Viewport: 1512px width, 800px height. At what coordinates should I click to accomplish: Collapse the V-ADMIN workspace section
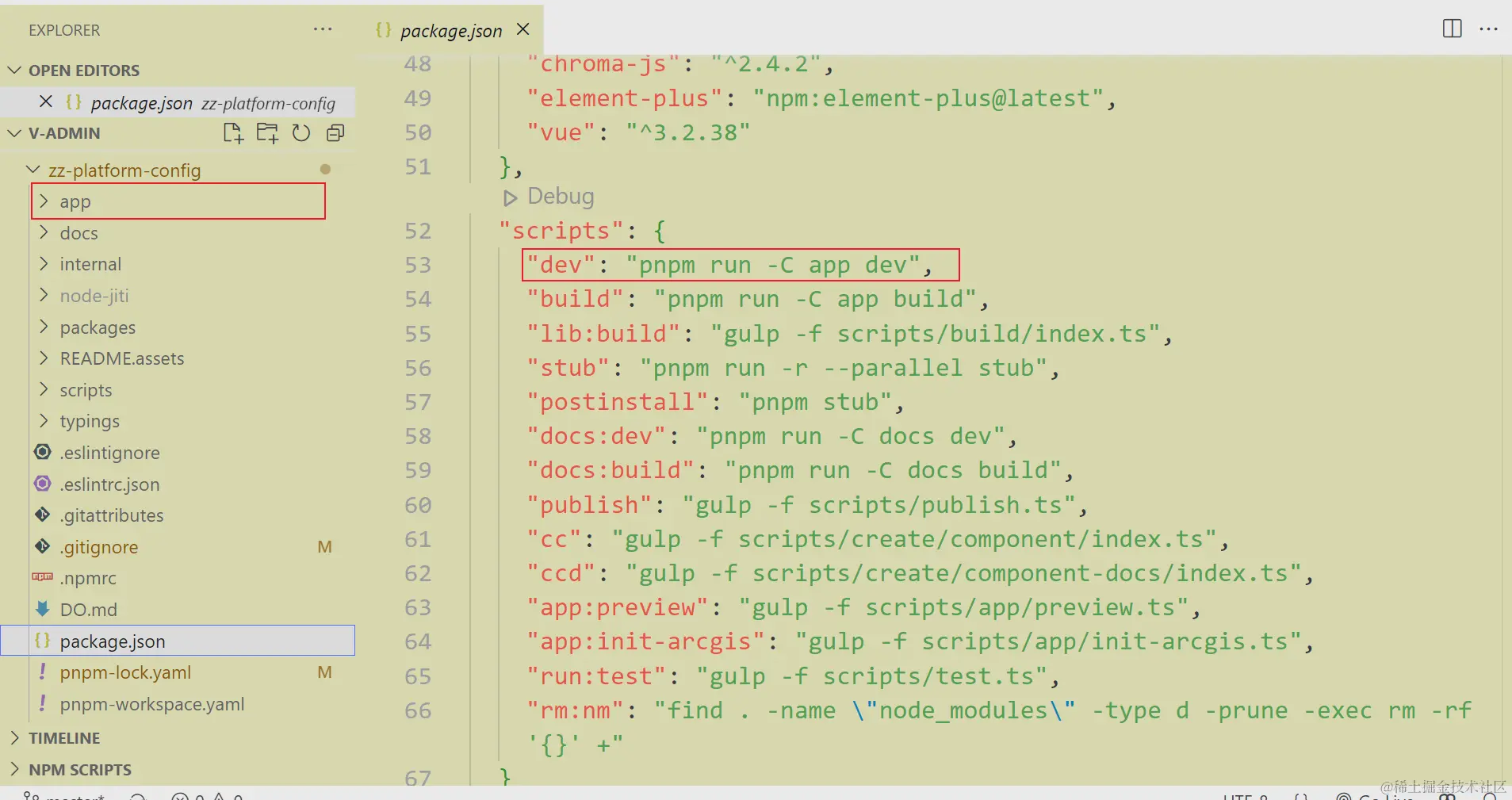pyautogui.click(x=14, y=133)
